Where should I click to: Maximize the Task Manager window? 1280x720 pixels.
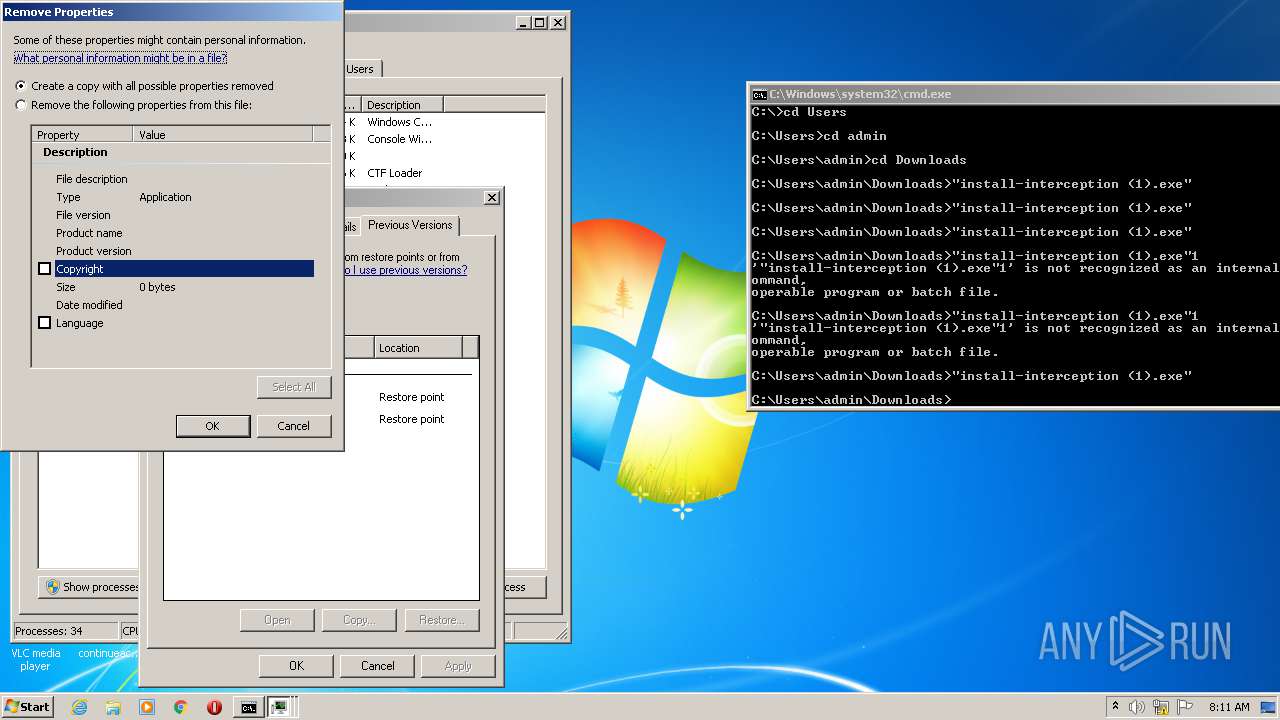point(540,23)
